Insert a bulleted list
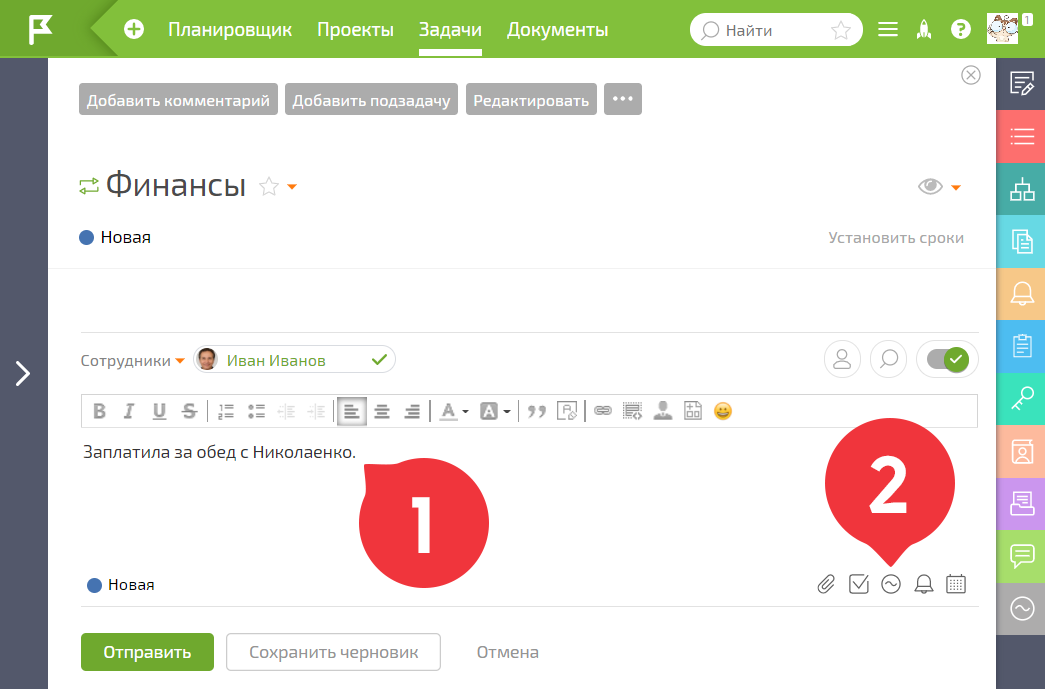The width and height of the screenshot is (1045, 689). point(257,411)
